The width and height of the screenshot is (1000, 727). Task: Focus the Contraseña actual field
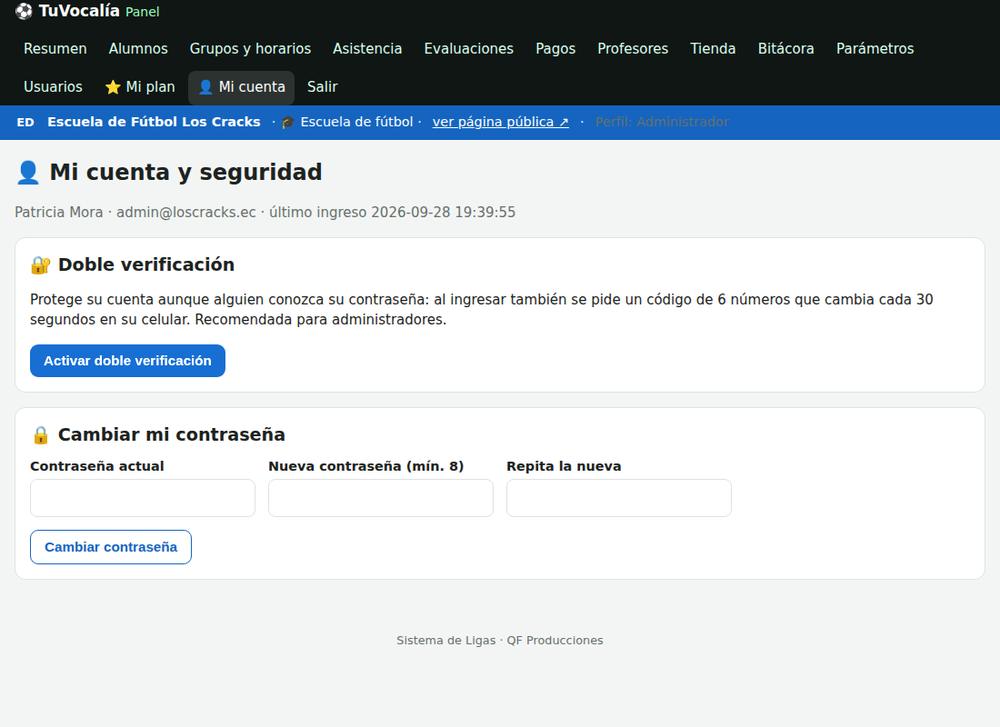[x=142, y=498]
